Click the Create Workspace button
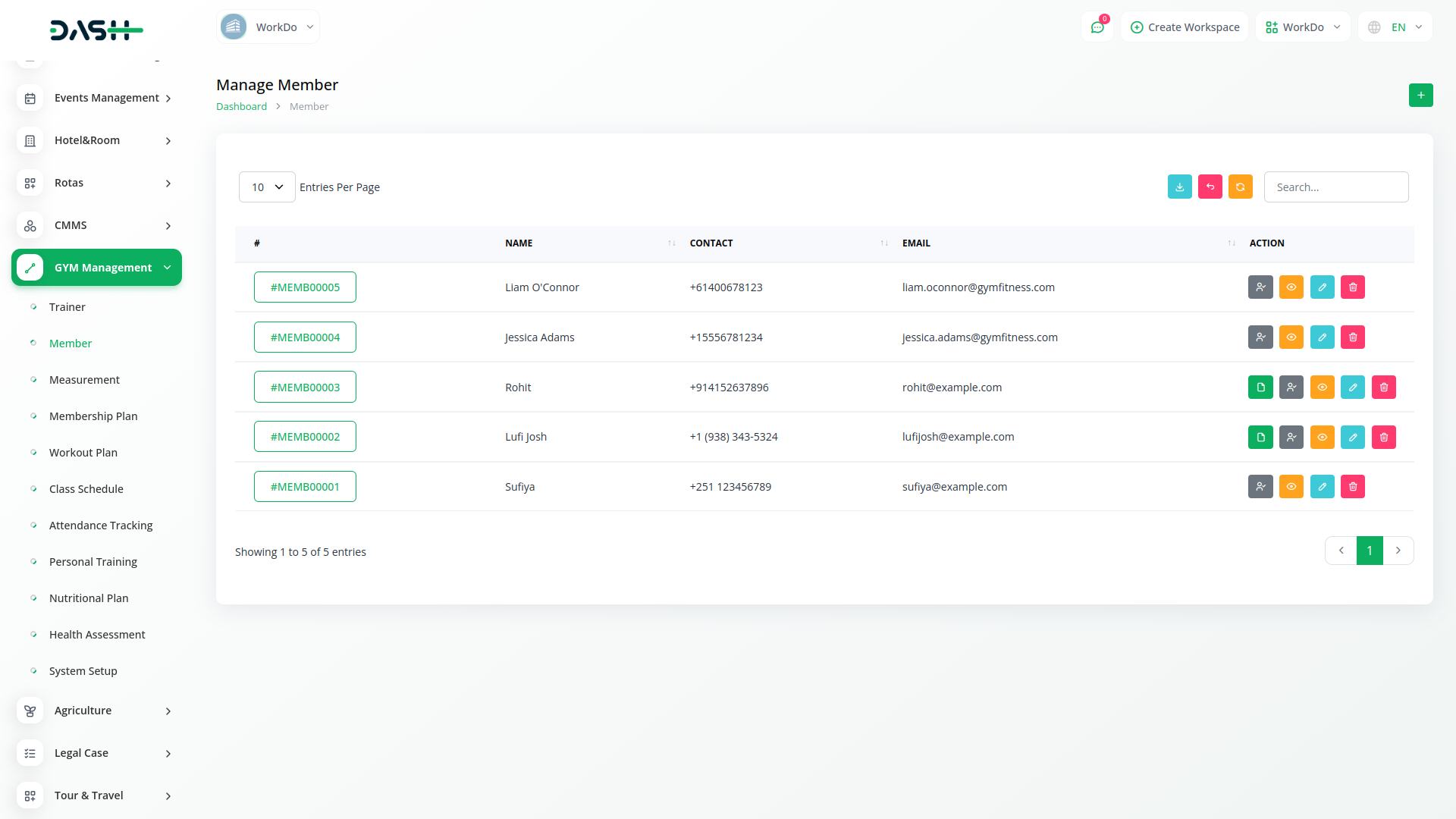 click(1185, 27)
